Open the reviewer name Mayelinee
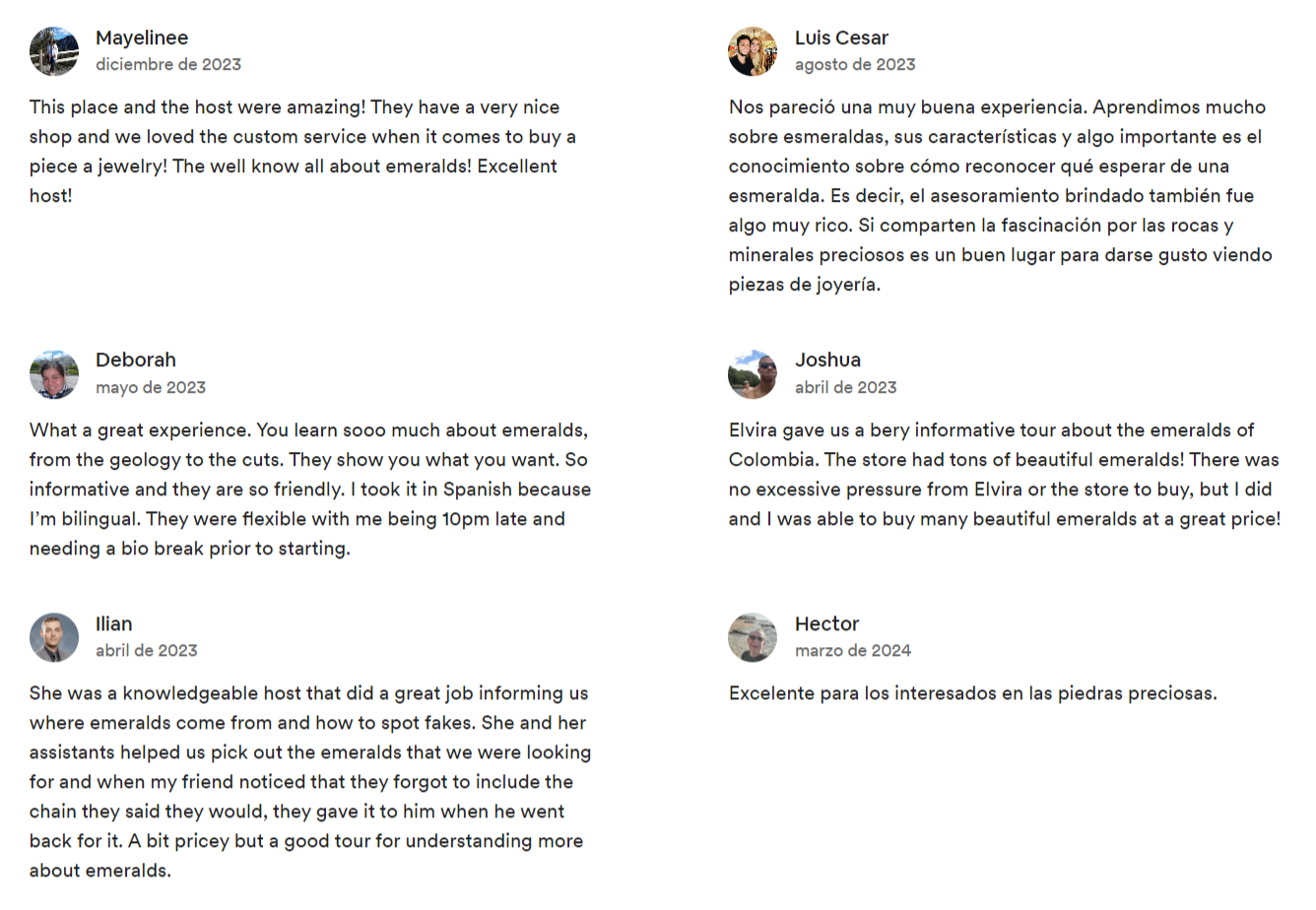1316x910 pixels. click(142, 37)
